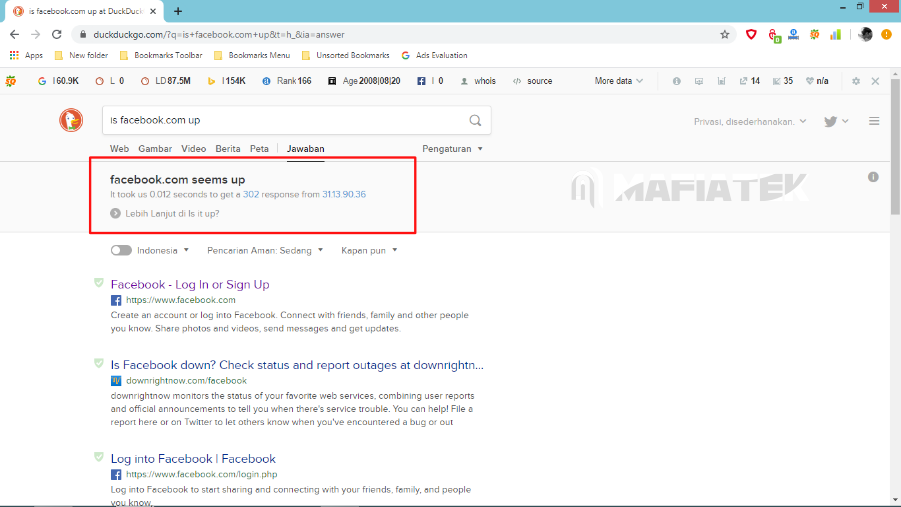
Task: Open the New folder bookmark
Action: point(81,55)
